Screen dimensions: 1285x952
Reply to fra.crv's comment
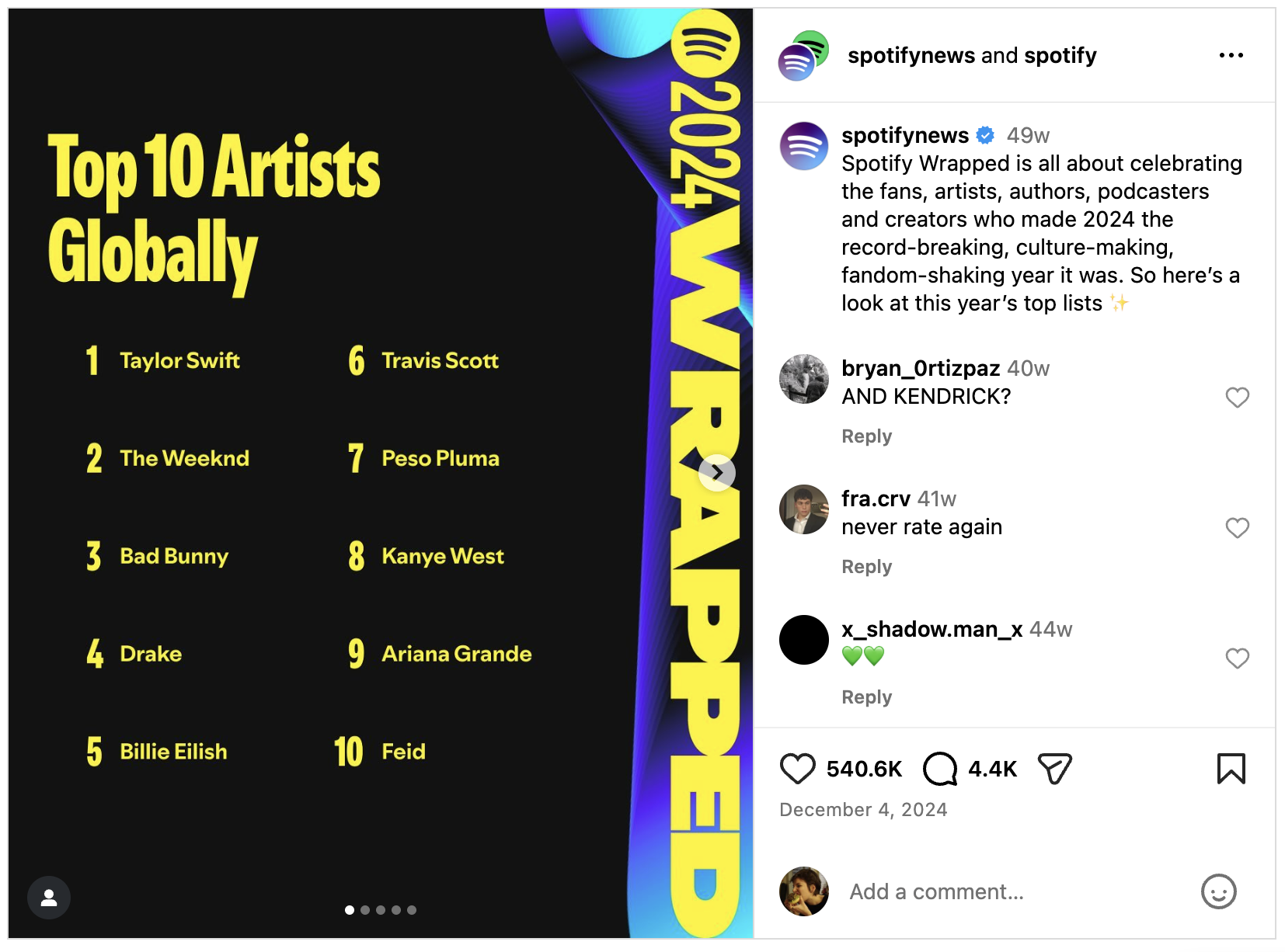tap(866, 567)
